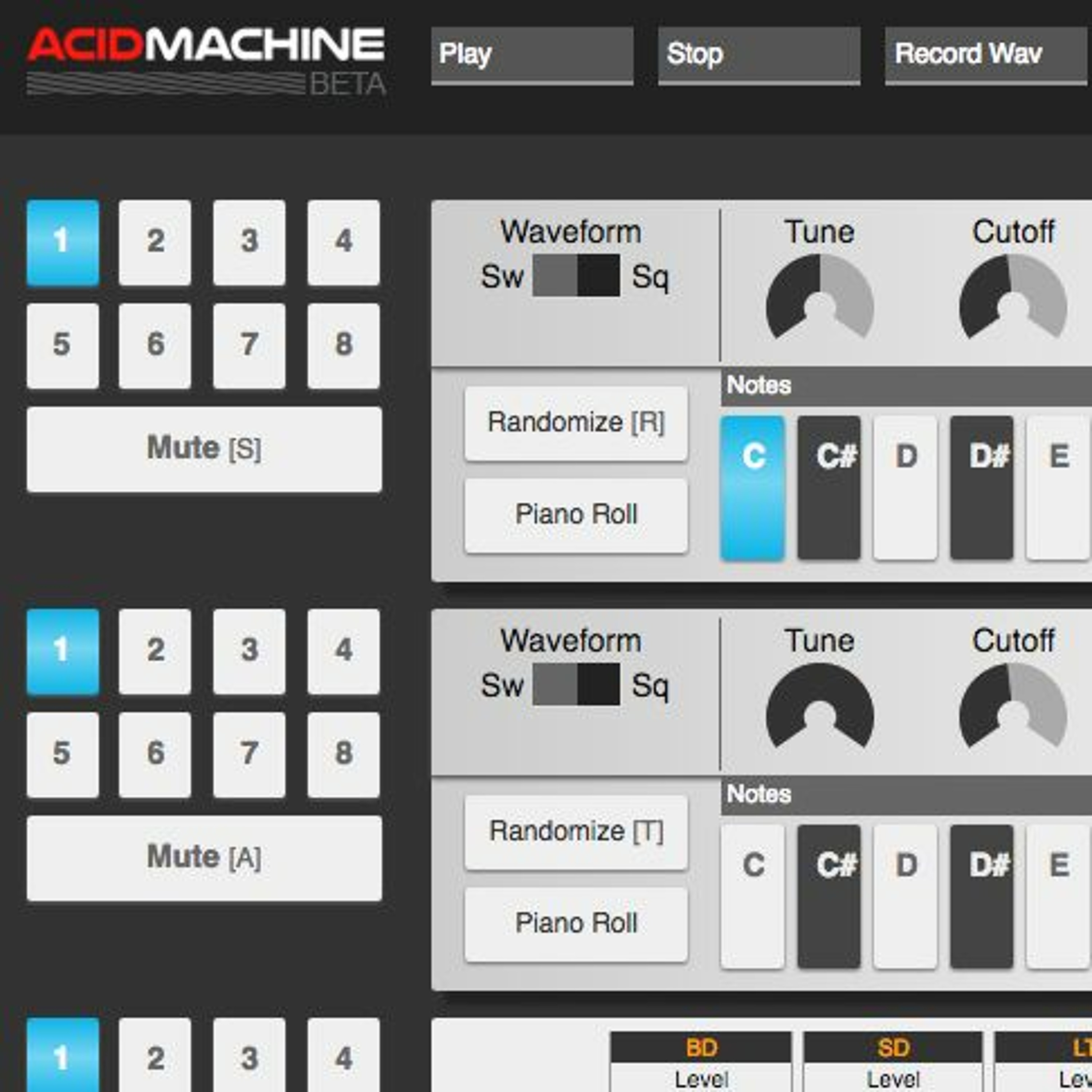The image size is (1092, 1092).
Task: Select pattern 3 in the second synth
Action: (x=249, y=651)
